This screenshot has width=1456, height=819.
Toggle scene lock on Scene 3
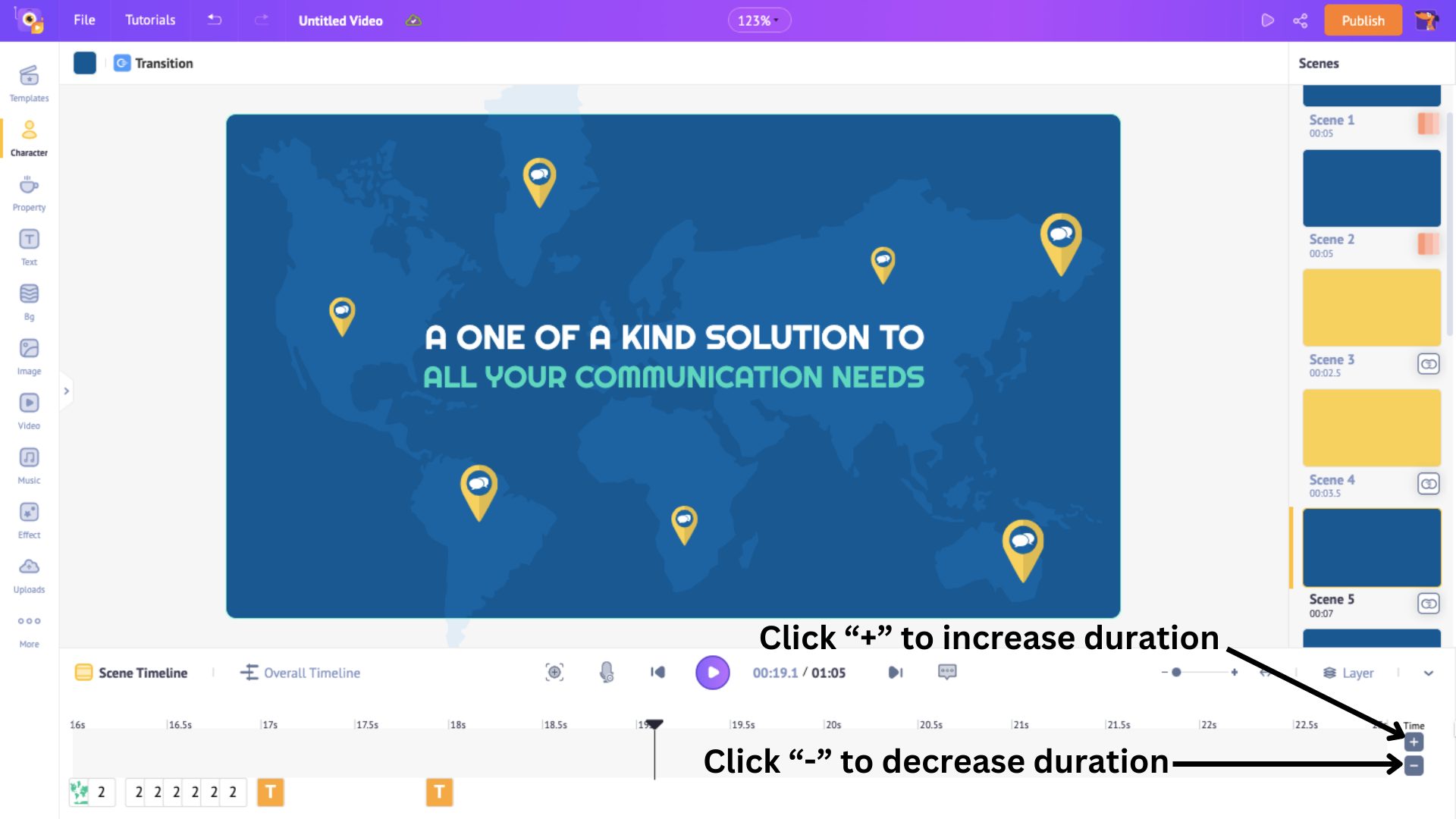coord(1428,364)
